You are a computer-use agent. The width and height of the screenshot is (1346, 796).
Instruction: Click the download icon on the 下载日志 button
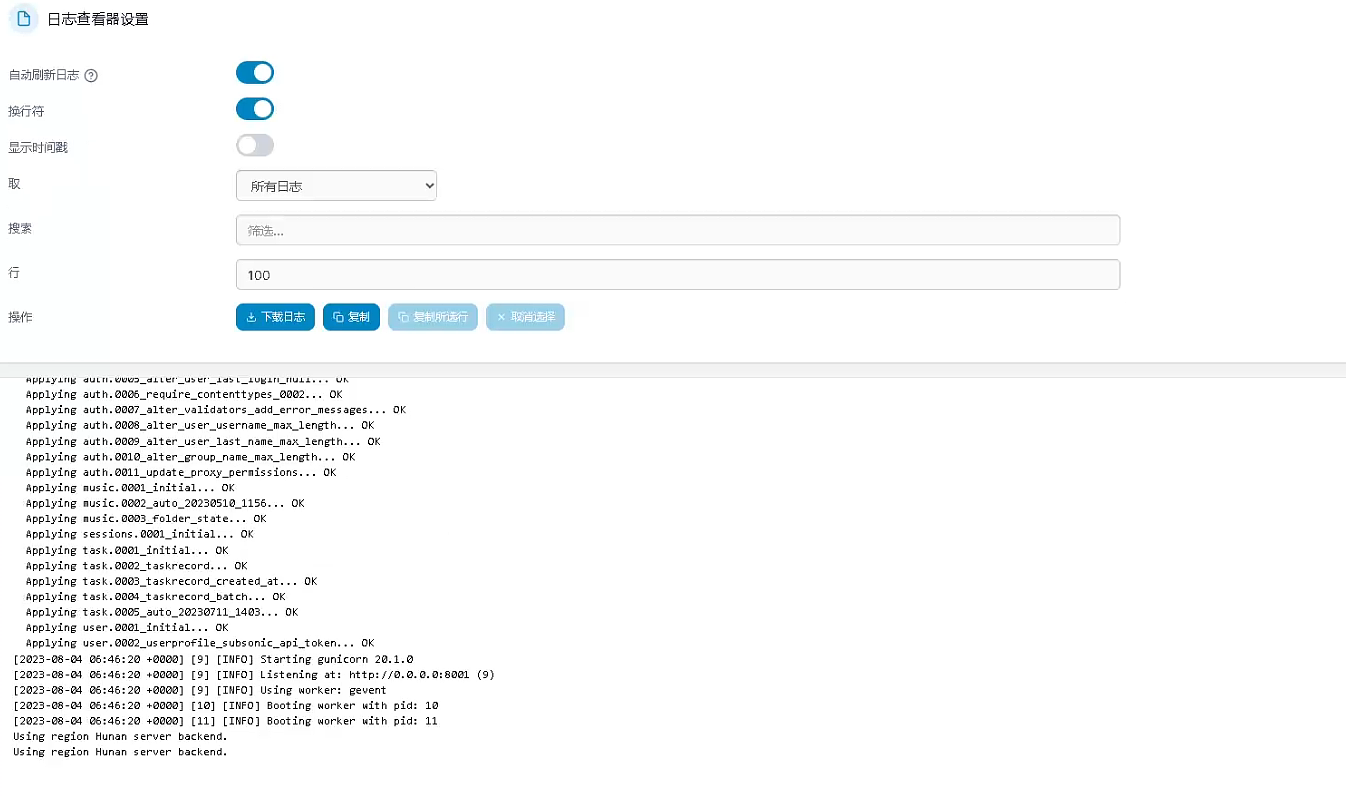(252, 316)
